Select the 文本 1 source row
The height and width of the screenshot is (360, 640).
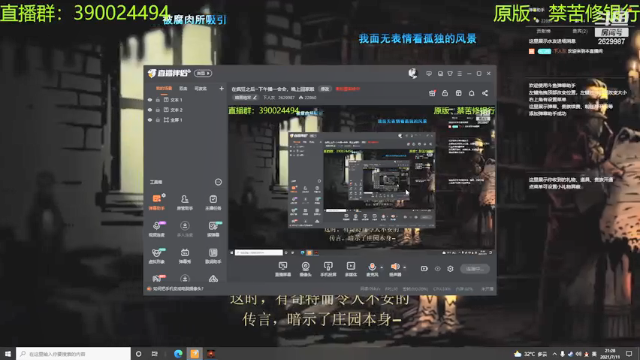click(185, 100)
